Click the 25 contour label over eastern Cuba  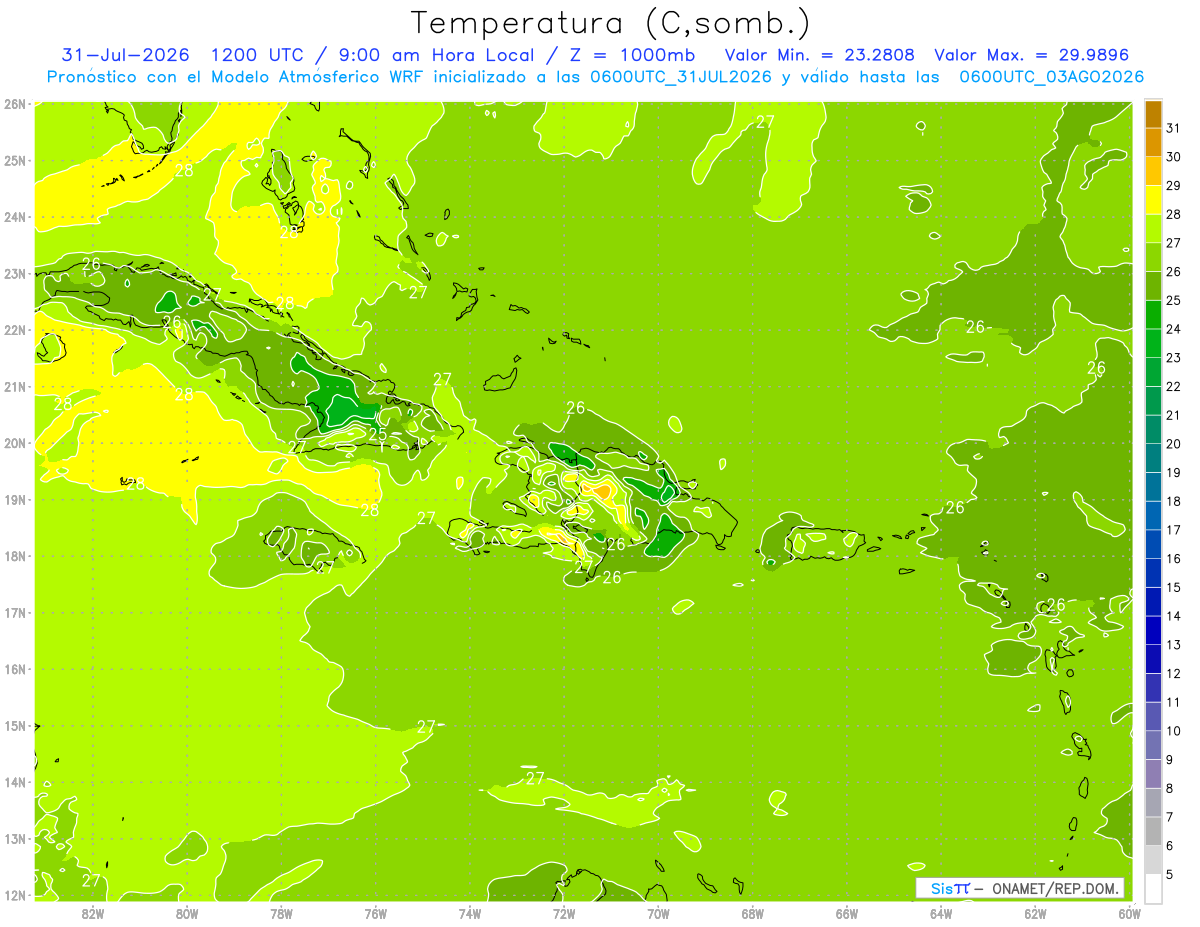click(x=378, y=434)
